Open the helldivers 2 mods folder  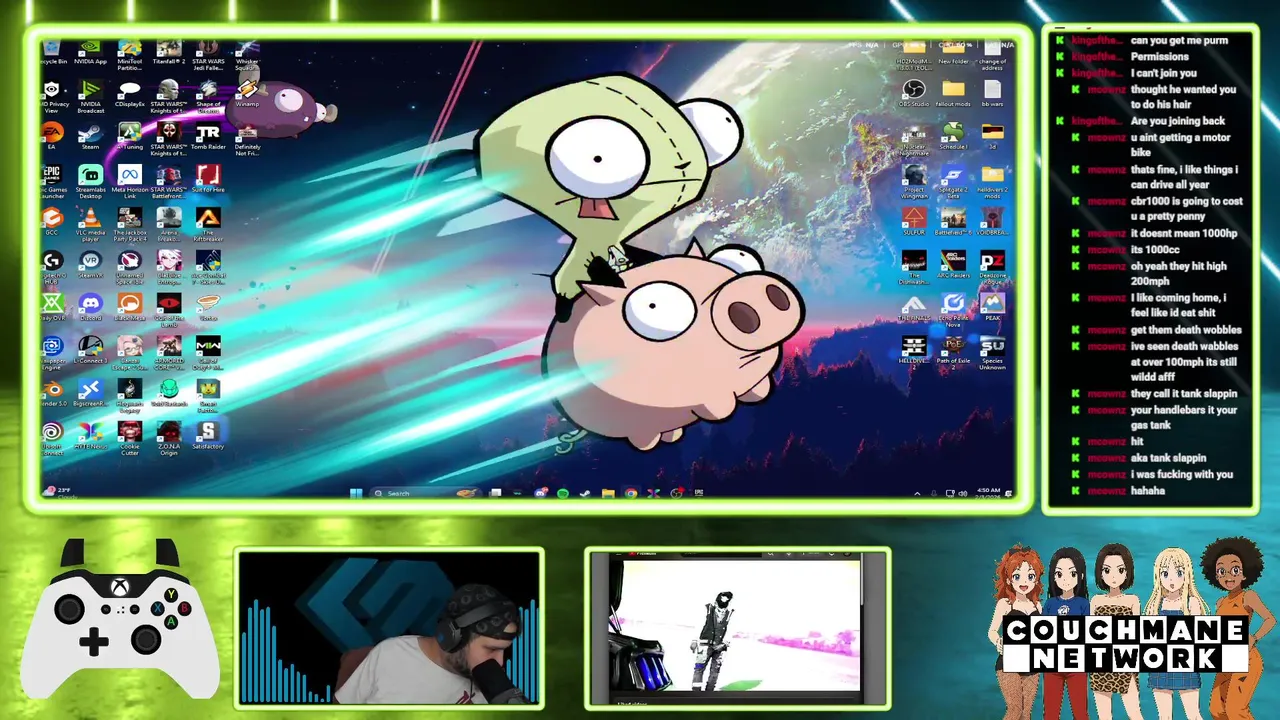[x=992, y=181]
